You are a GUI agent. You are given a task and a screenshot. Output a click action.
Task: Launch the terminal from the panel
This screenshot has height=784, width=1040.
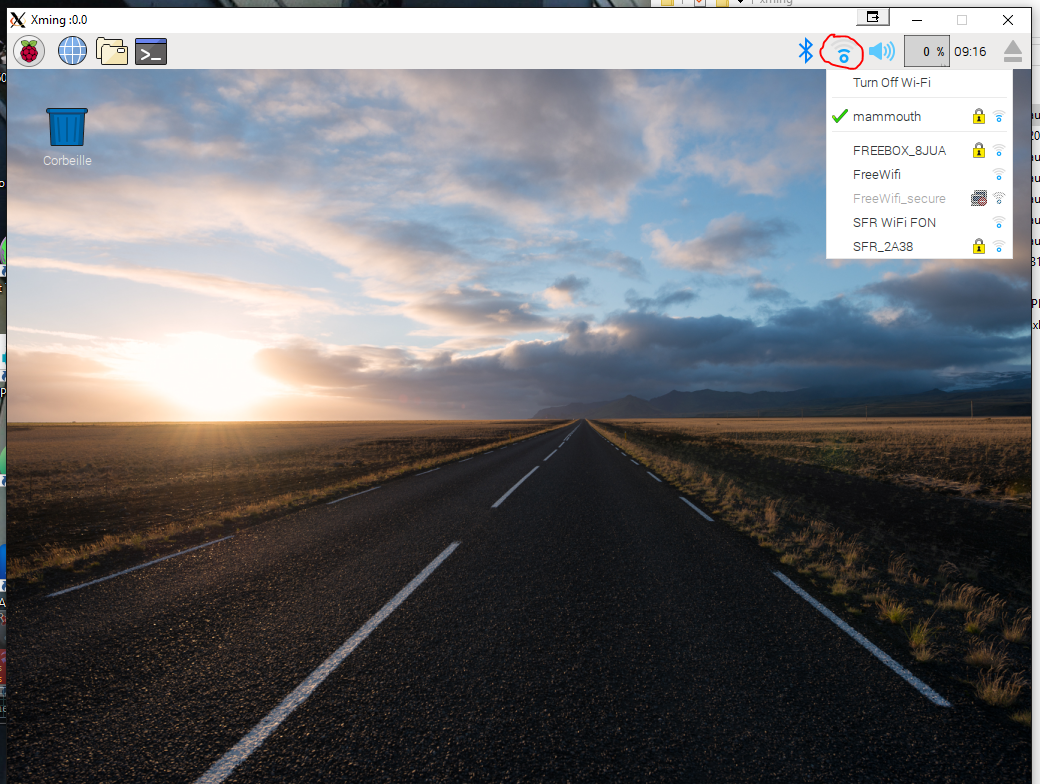click(151, 51)
